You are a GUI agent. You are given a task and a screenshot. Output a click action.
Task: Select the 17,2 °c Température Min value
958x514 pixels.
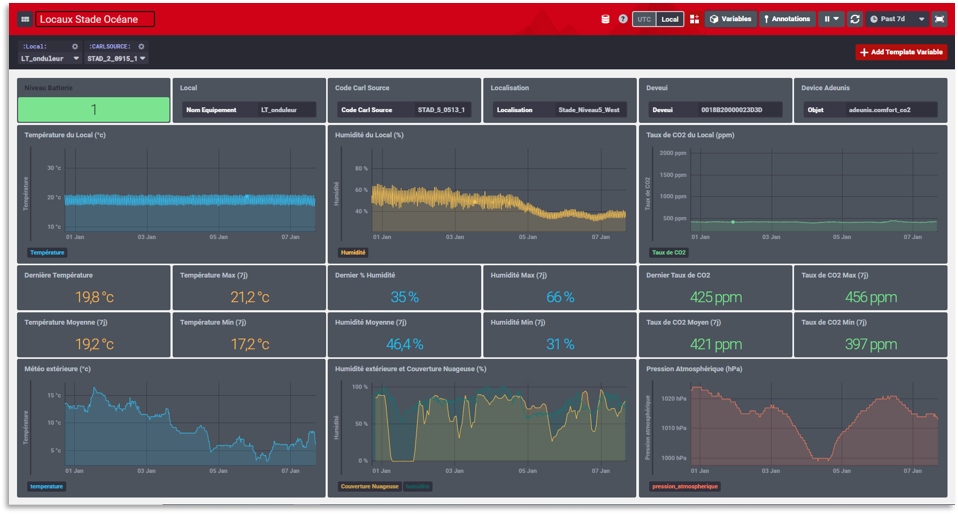coord(250,344)
